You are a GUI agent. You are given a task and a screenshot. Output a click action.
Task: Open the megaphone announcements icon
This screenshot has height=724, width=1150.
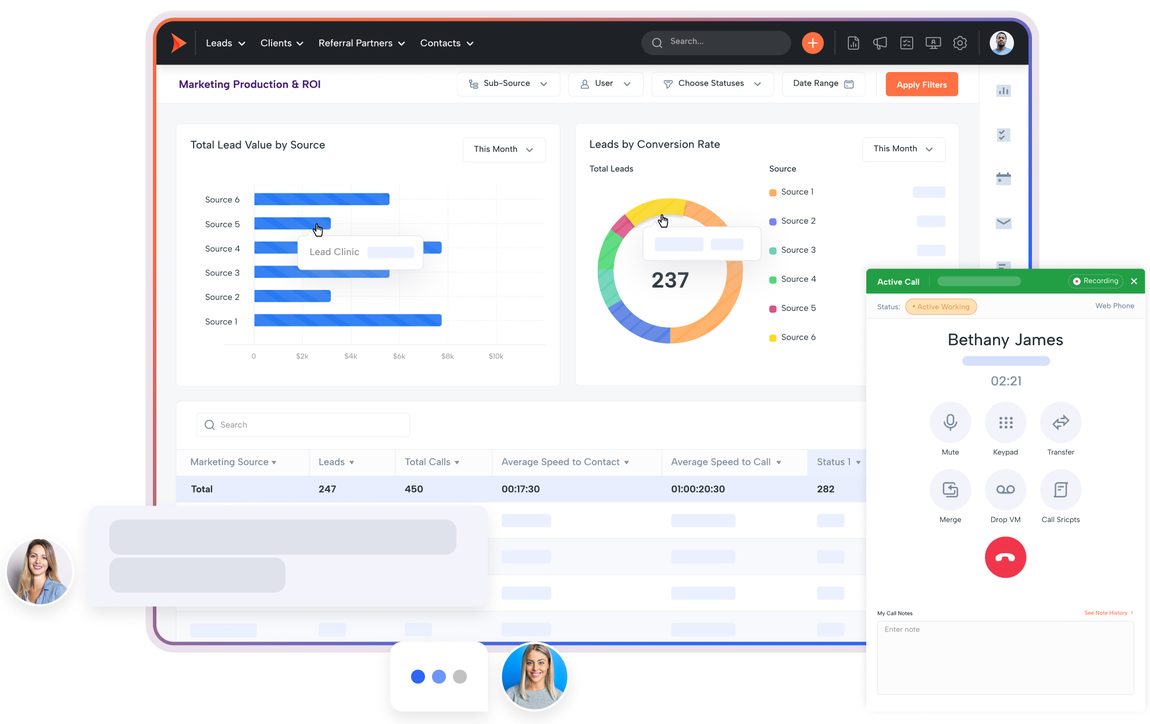pyautogui.click(x=879, y=43)
